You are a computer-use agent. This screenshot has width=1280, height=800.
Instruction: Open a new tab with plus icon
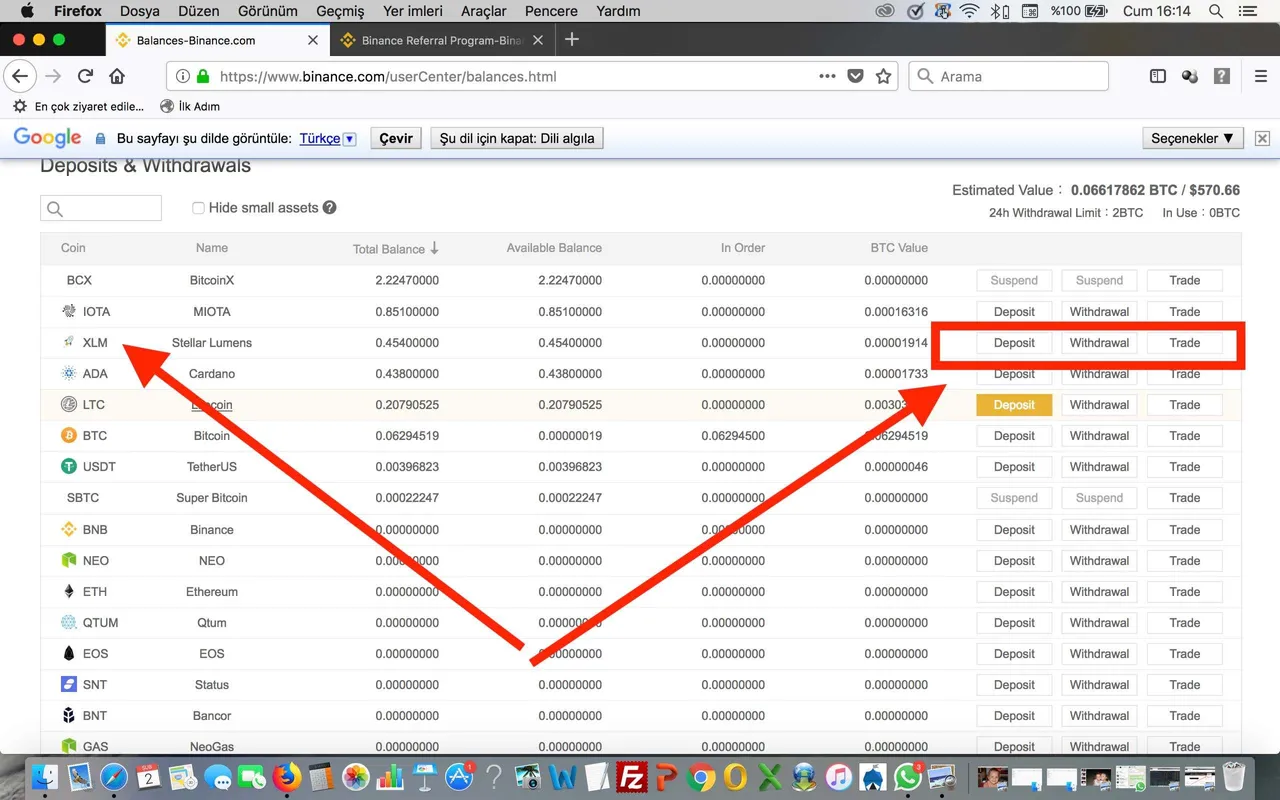572,40
